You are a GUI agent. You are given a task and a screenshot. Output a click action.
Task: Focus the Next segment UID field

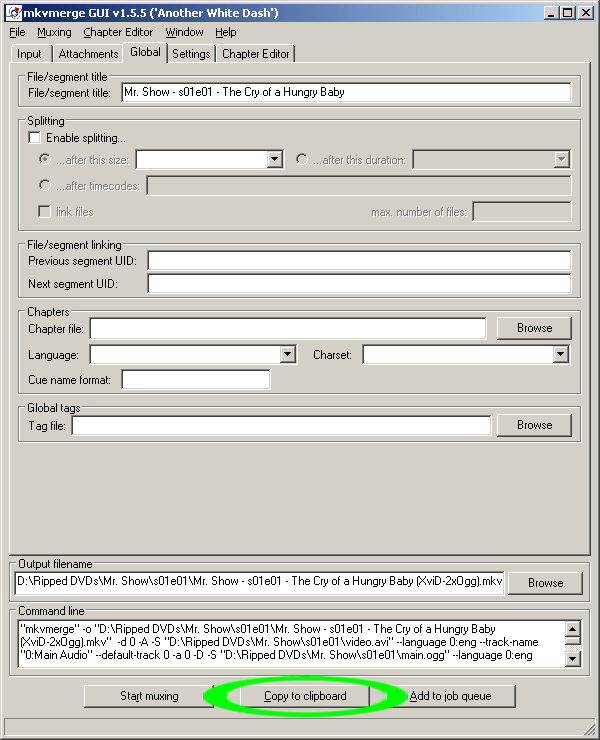pos(359,284)
